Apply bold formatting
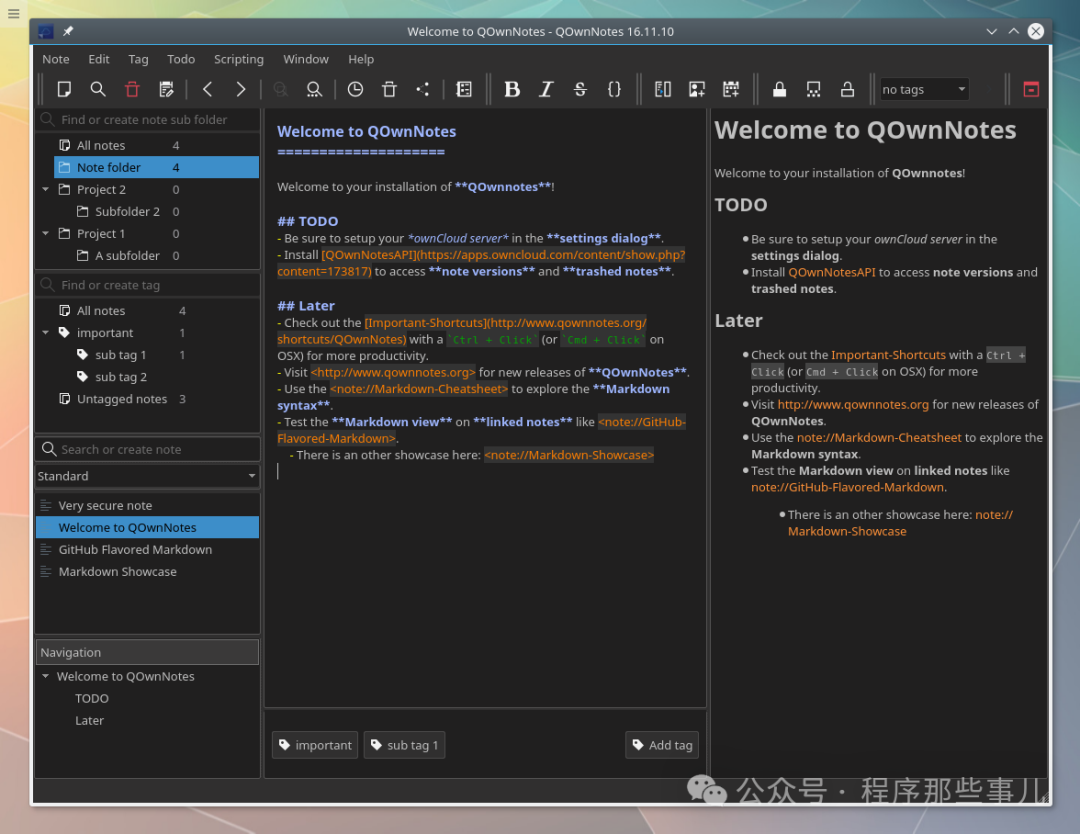1080x834 pixels. coord(512,89)
